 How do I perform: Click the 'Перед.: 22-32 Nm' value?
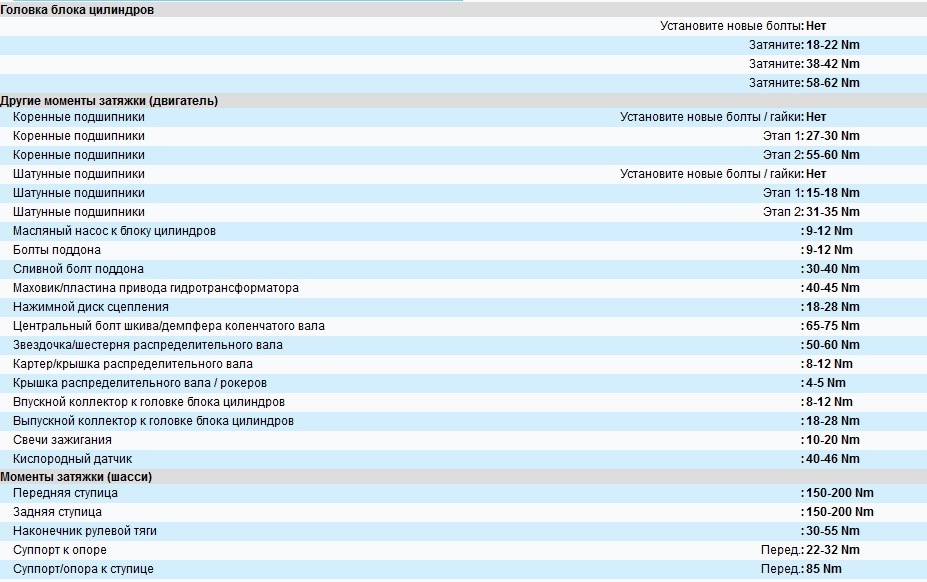pos(810,549)
